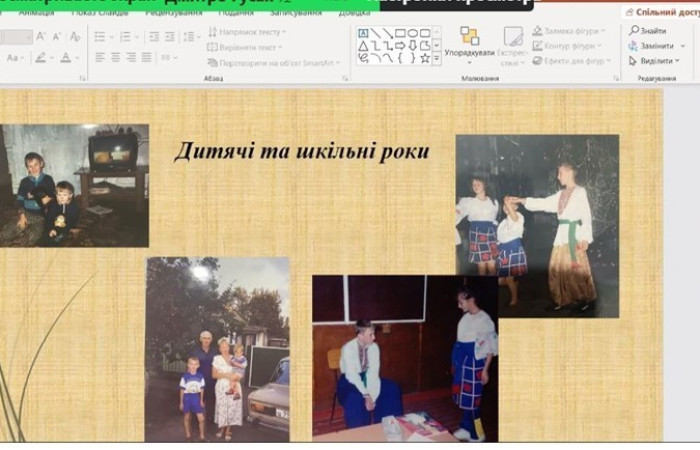Screen dimensions: 700x450
Task: Select photo of two boys by the TV
Action: [x=74, y=185]
